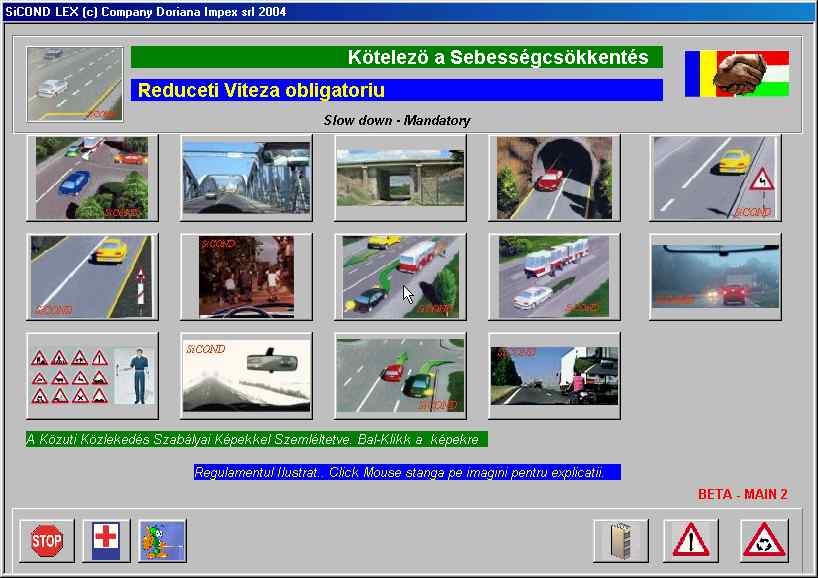Click the exit door icon
Screen dimensions: 818x578
point(621,541)
